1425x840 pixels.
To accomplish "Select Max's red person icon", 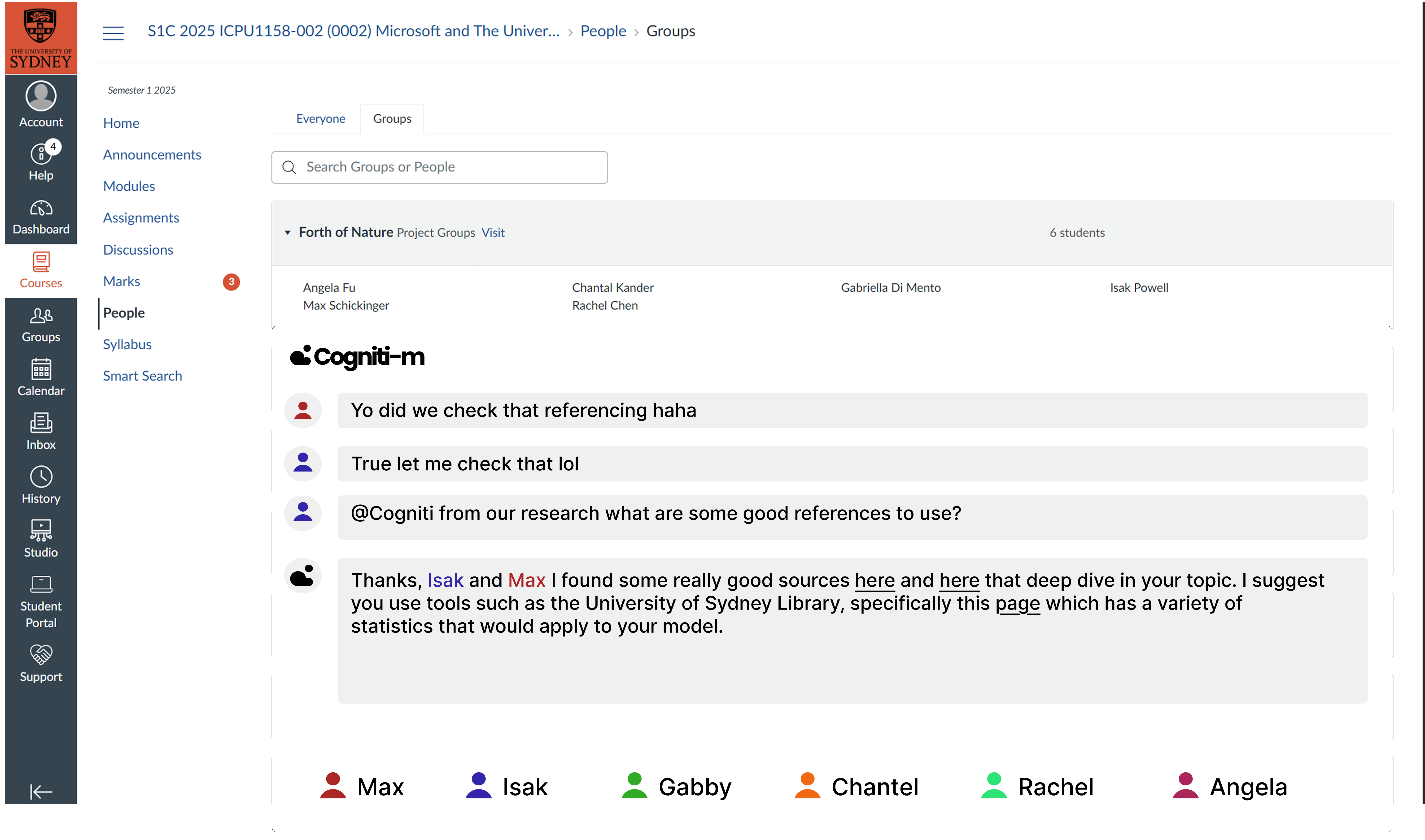I will pos(333,786).
